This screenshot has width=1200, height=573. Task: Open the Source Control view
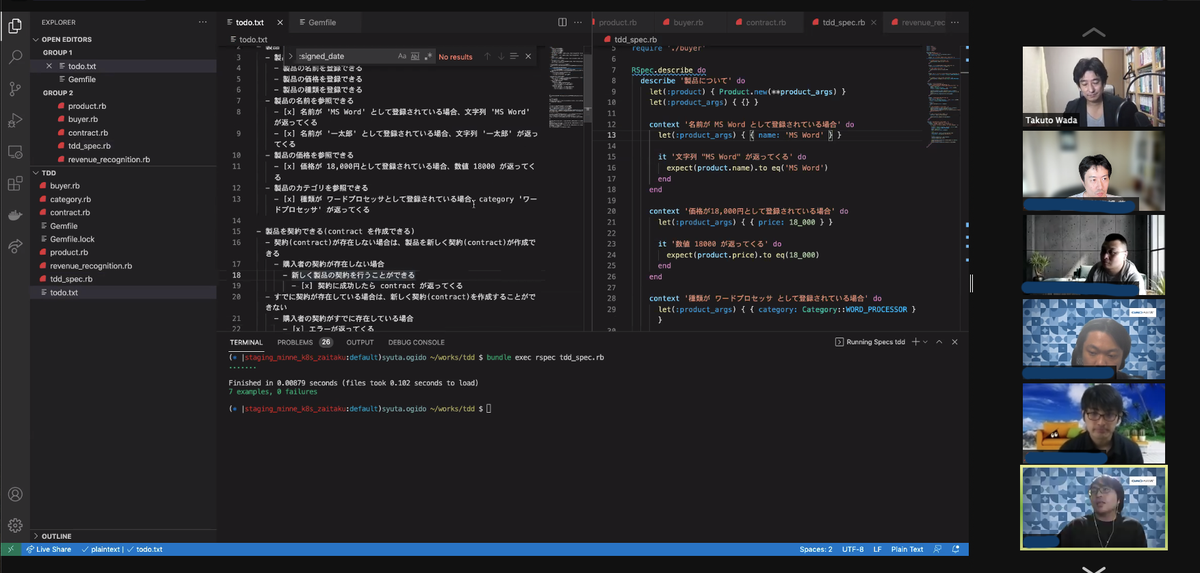[15, 89]
